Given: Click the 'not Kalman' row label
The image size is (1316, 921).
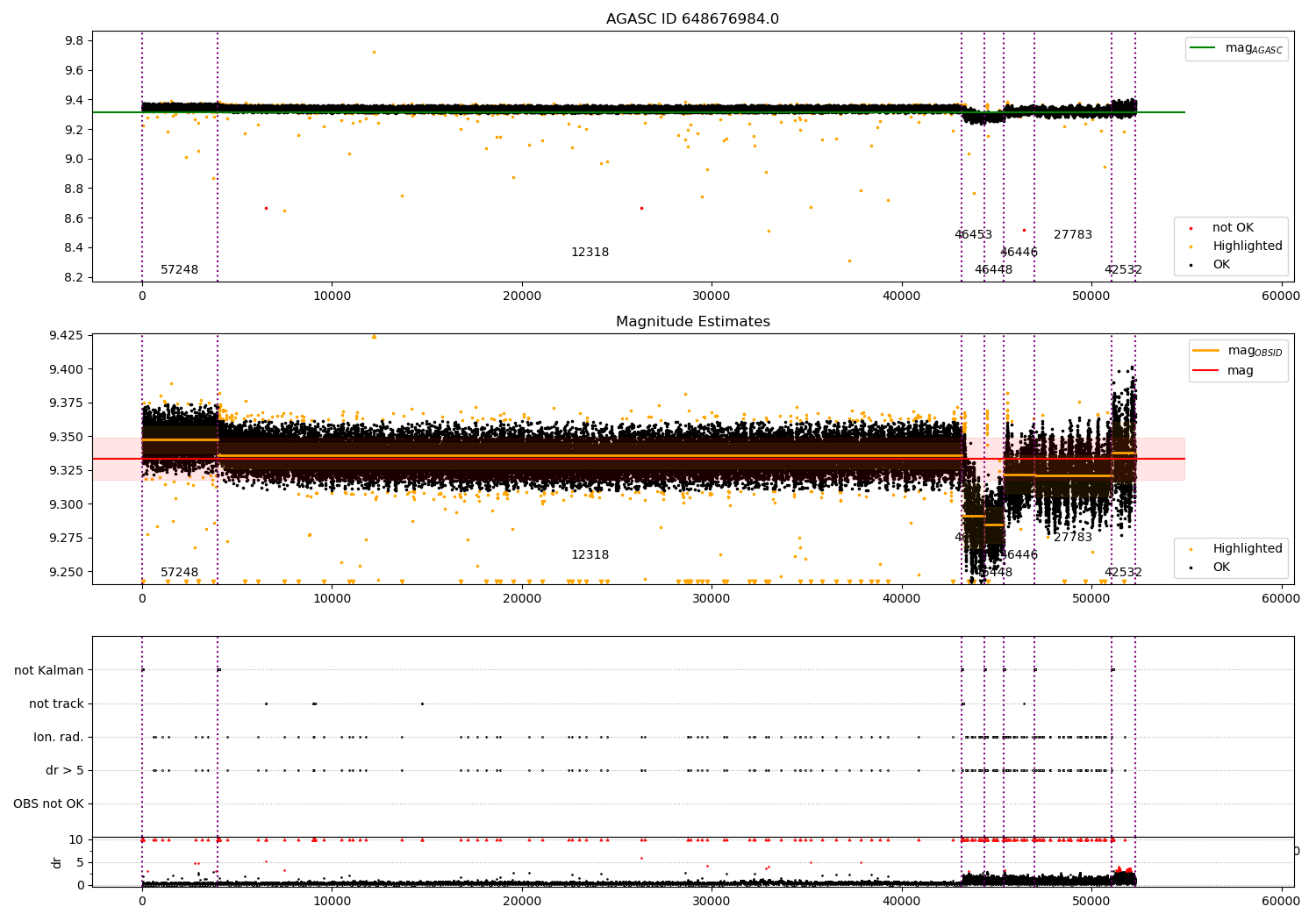Looking at the screenshot, I should 49,670.
